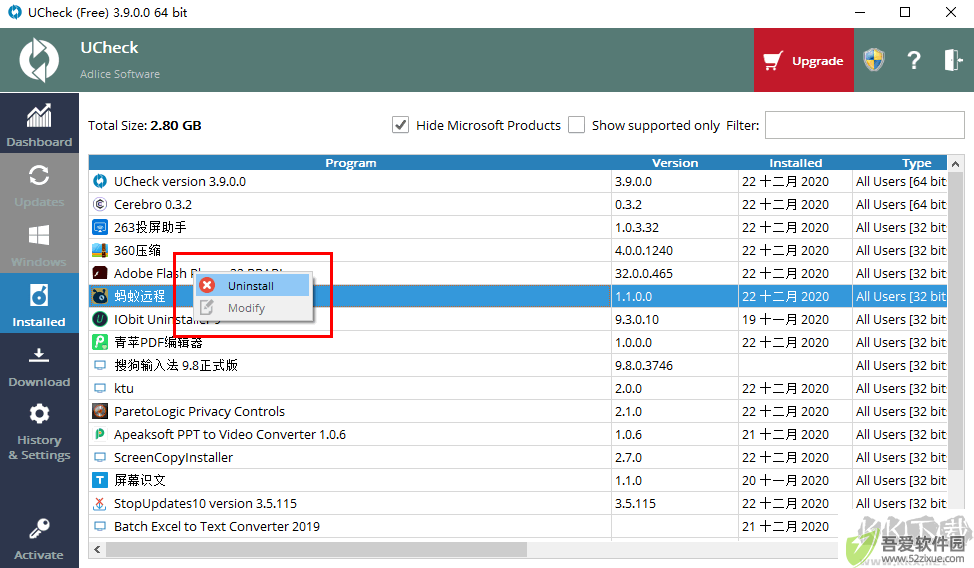The image size is (974, 568).
Task: Open the Updates sidebar section
Action: (x=39, y=185)
